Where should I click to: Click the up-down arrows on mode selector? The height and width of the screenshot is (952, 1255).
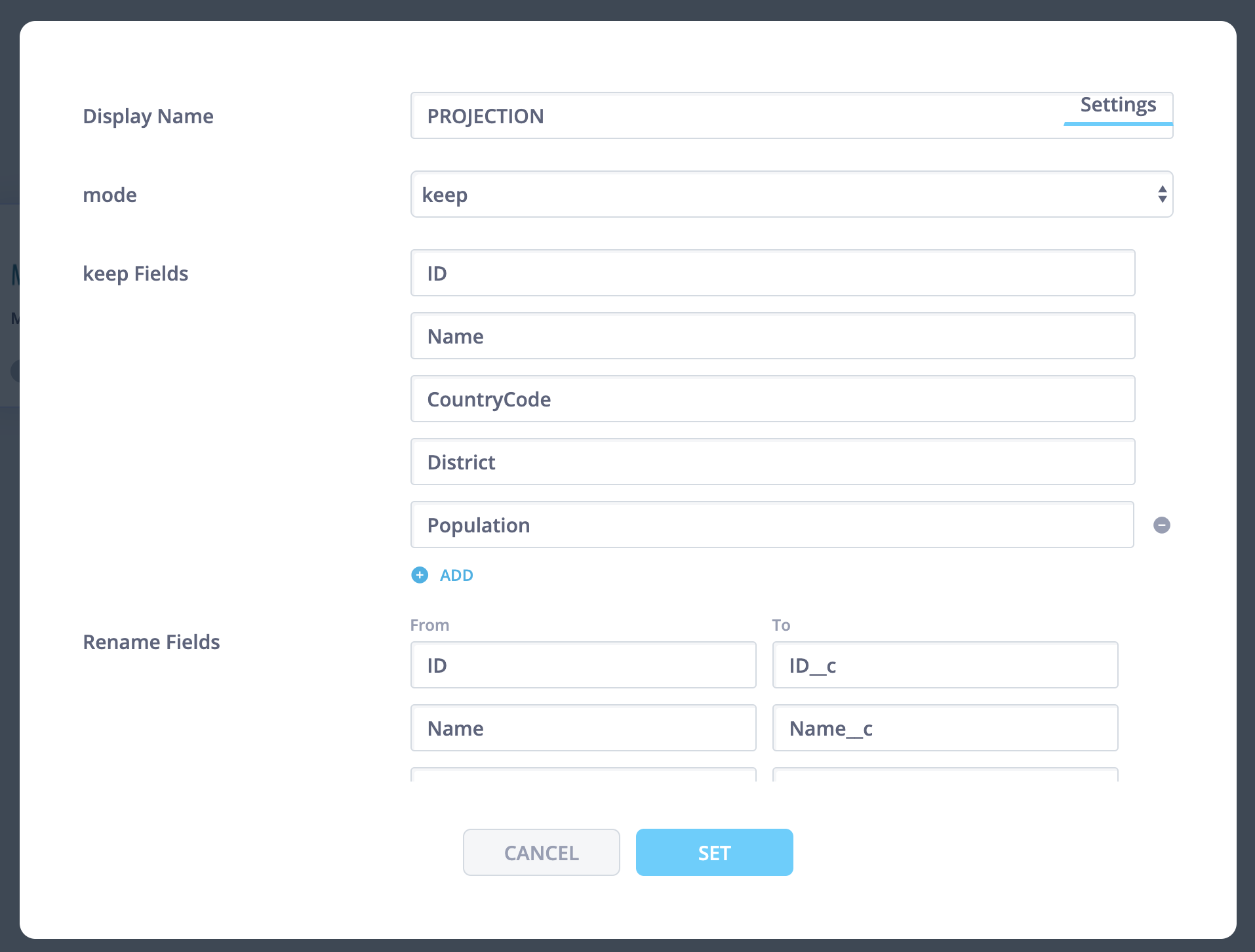1162,195
